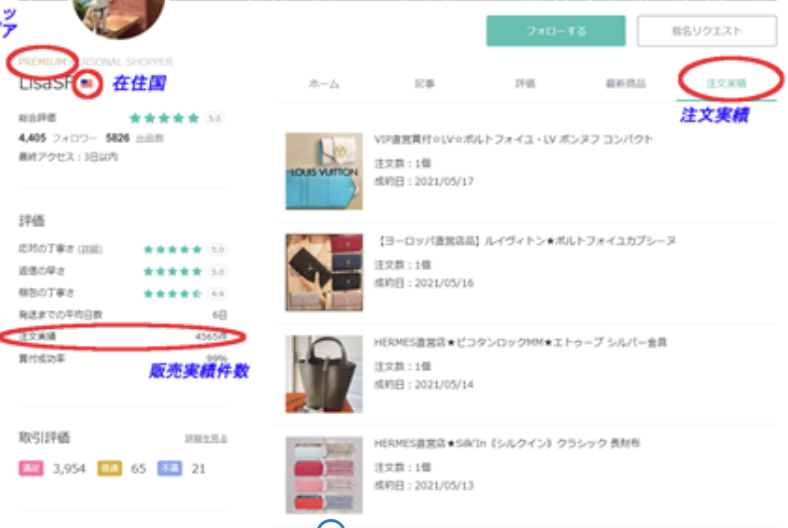Click the shopper profile avatar photo
The image size is (788, 528).
[120, 15]
